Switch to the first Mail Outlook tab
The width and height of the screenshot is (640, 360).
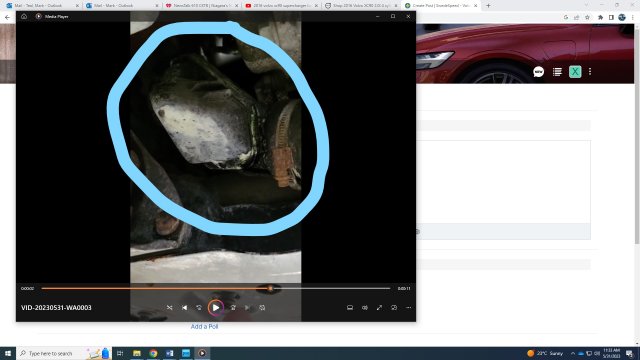tap(41, 6)
